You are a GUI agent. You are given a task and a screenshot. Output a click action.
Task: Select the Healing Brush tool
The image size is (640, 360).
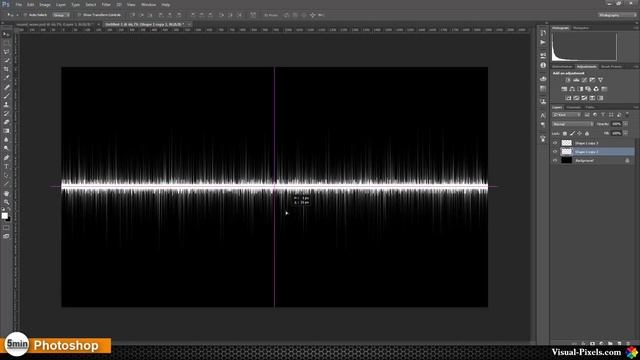[x=6, y=87]
